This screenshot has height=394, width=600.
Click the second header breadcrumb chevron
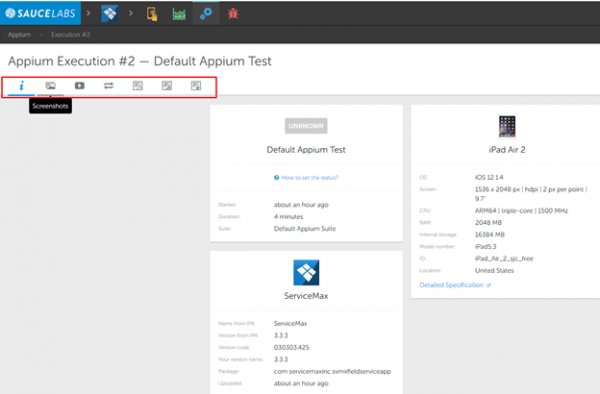click(x=131, y=13)
